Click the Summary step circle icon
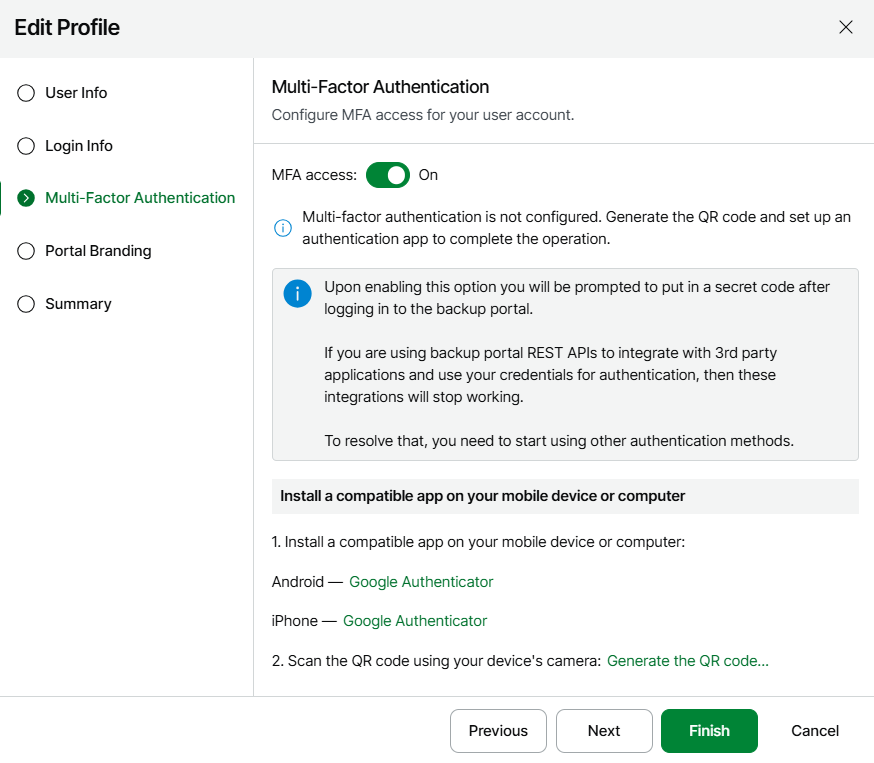Image resolution: width=874 pixels, height=763 pixels. [x=26, y=304]
